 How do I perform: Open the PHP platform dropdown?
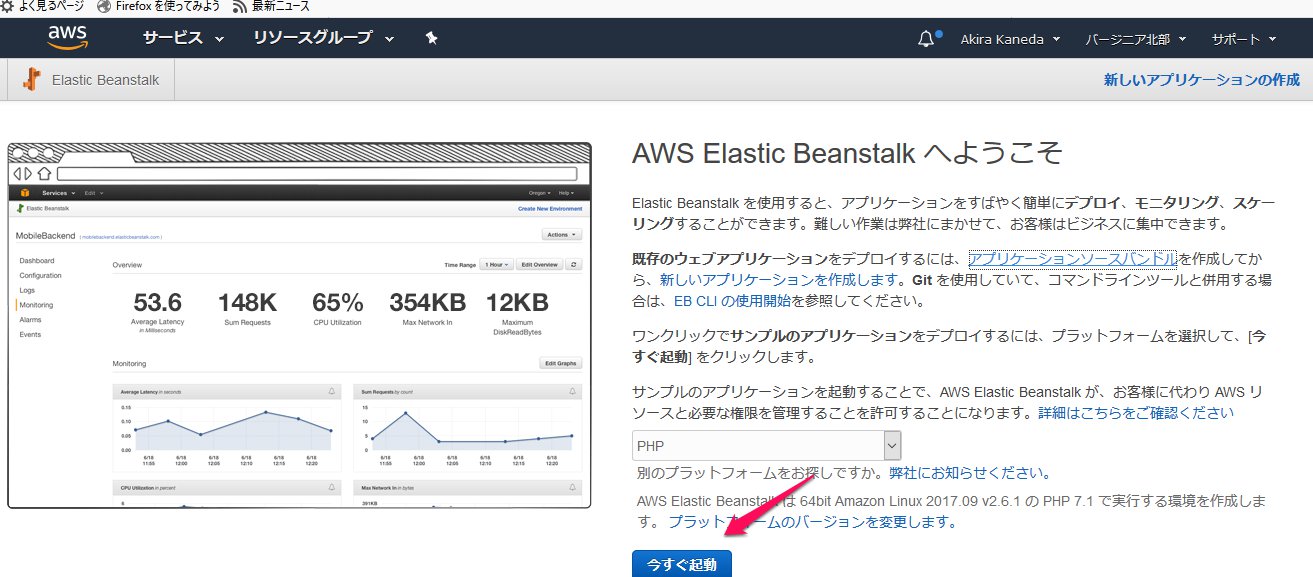pyautogui.click(x=766, y=446)
